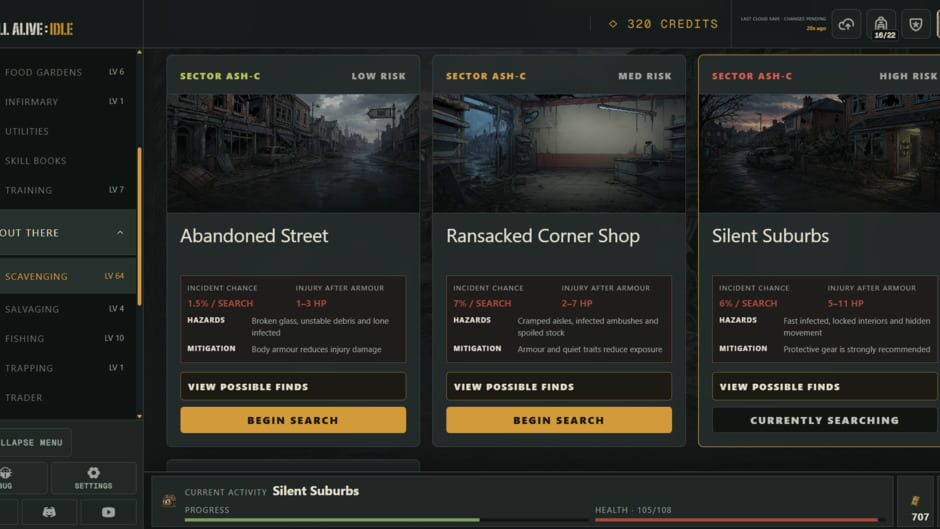Open Settings with the gear icon
Viewport: 940px width, 529px height.
tap(94, 477)
